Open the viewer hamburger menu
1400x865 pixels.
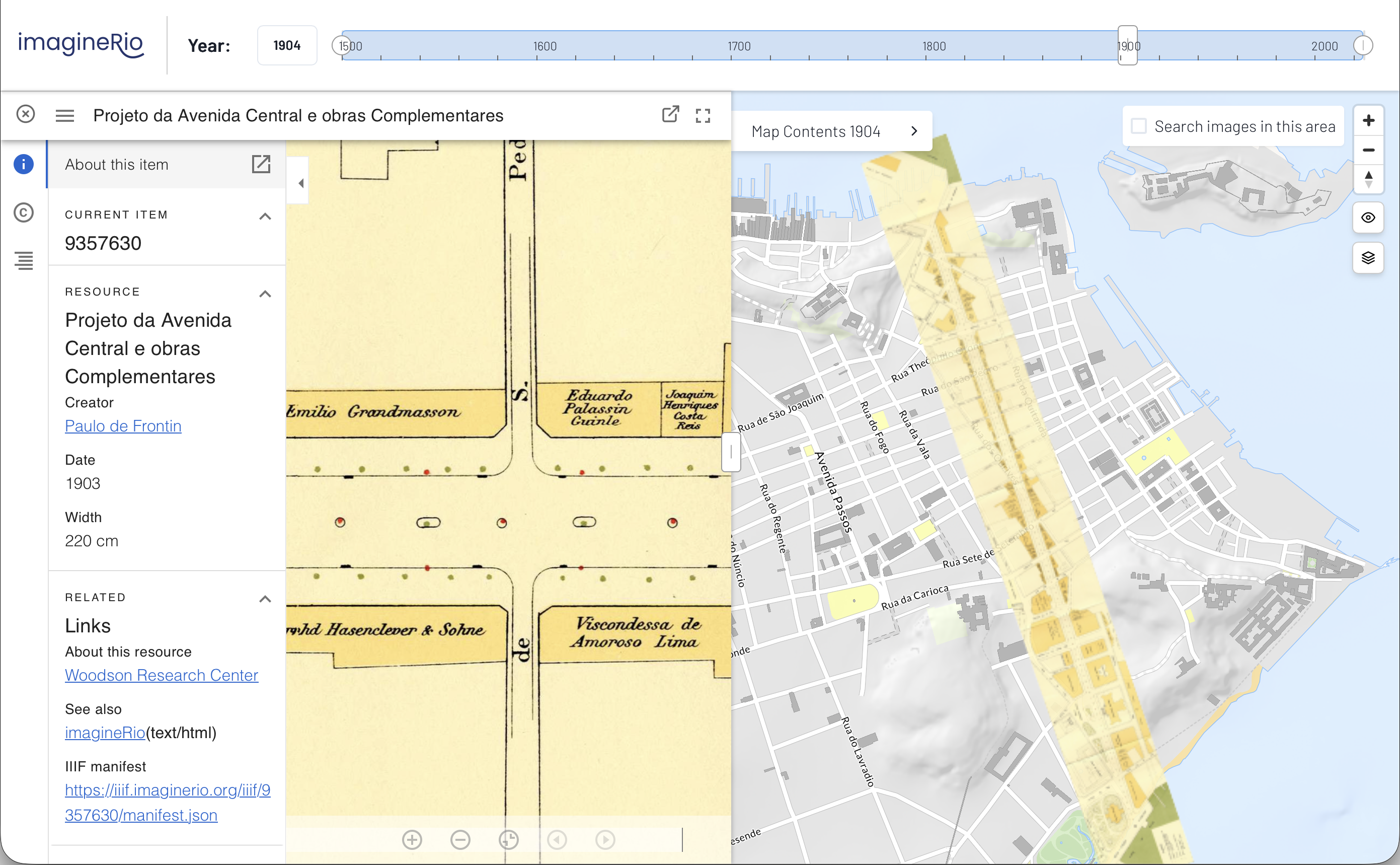tap(64, 116)
